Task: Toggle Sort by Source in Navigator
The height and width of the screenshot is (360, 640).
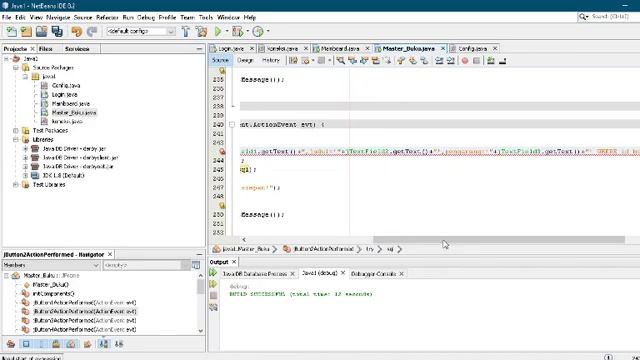Action: pos(119,344)
